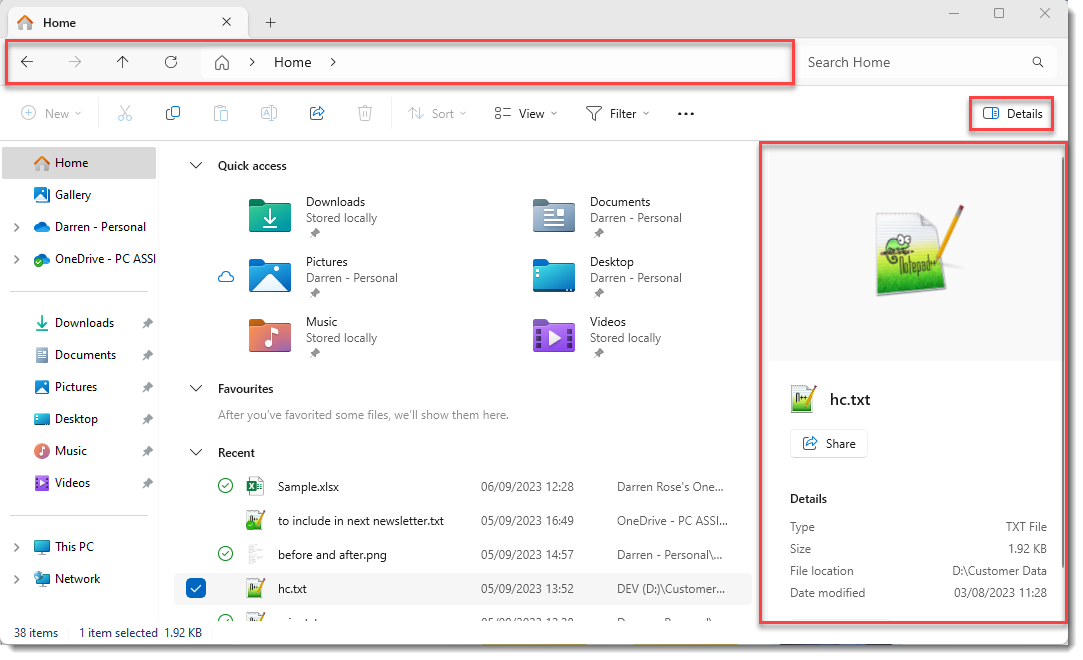The image size is (1083, 660).
Task: Expand This PC in the sidebar
Action: [x=17, y=546]
